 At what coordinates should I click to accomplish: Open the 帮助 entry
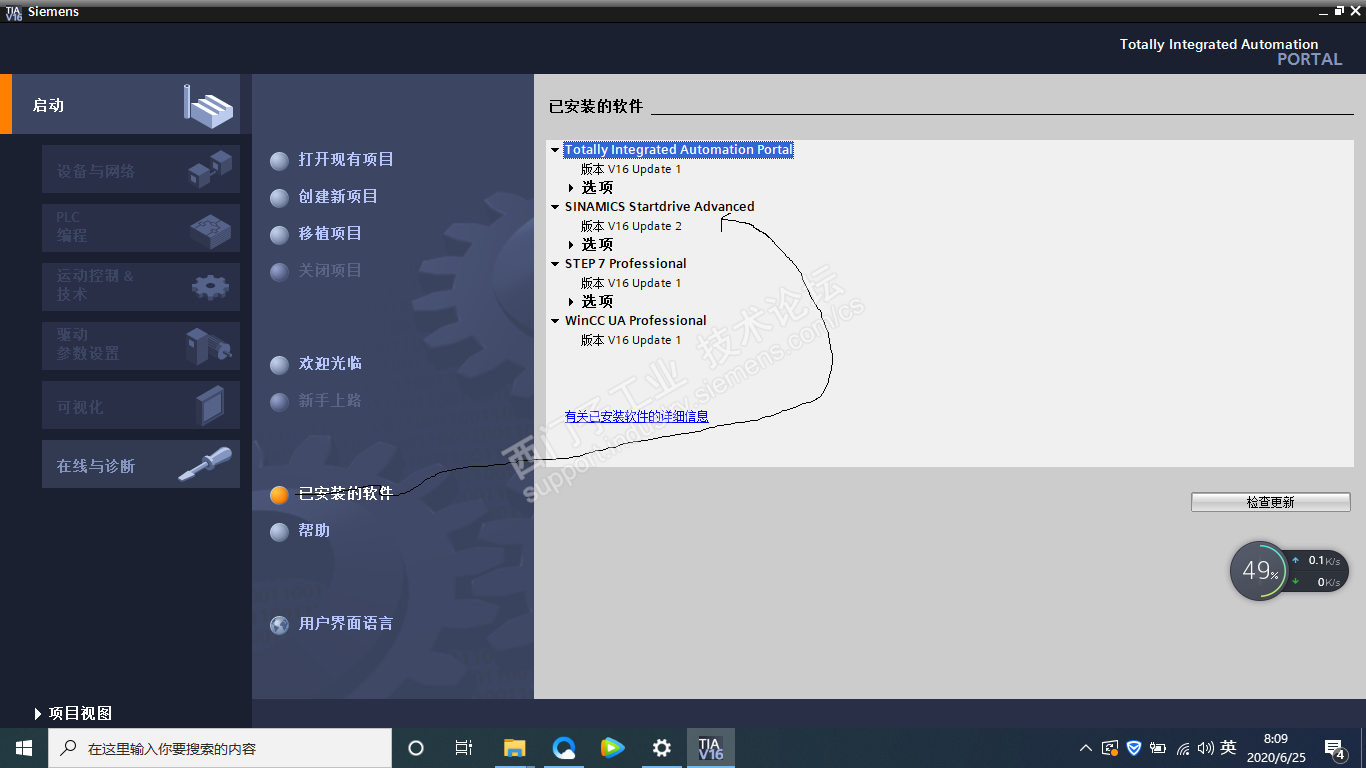[x=314, y=530]
